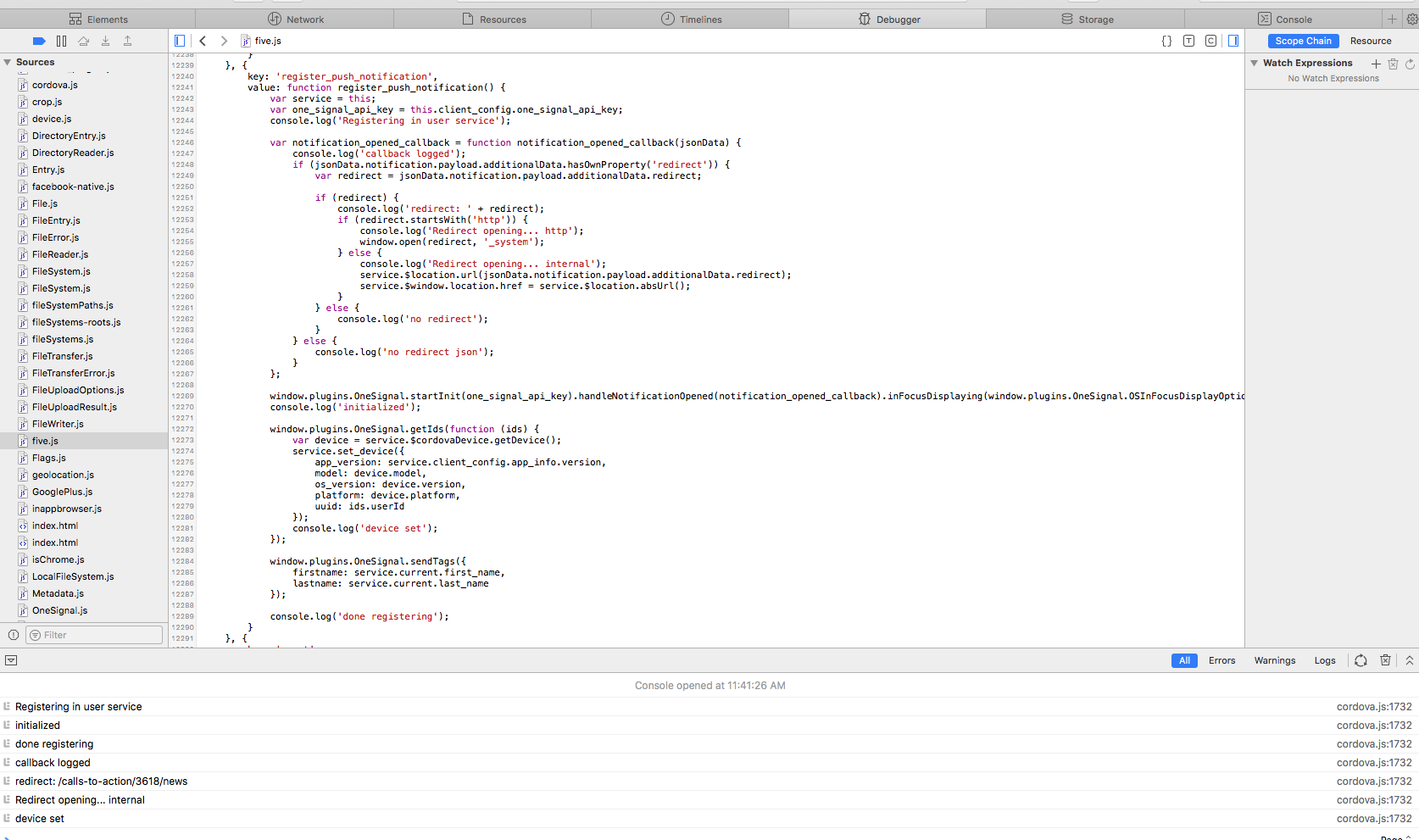Open cordova.js:1732 link for 'callback logged'
1419x840 pixels.
pyautogui.click(x=1374, y=763)
